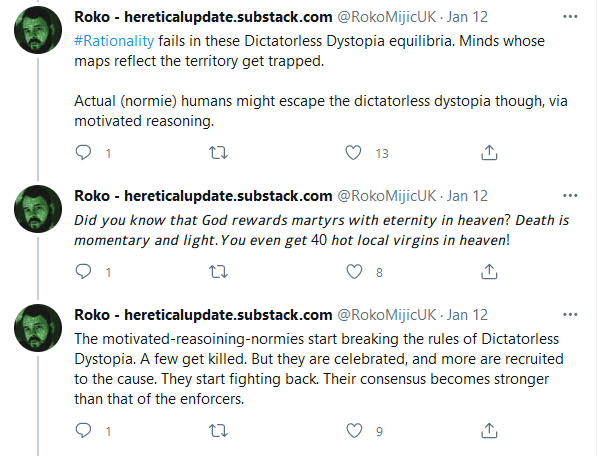Viewport: 603px width, 456px height.
Task: Share the Rationality fails tweet
Action: click(489, 153)
